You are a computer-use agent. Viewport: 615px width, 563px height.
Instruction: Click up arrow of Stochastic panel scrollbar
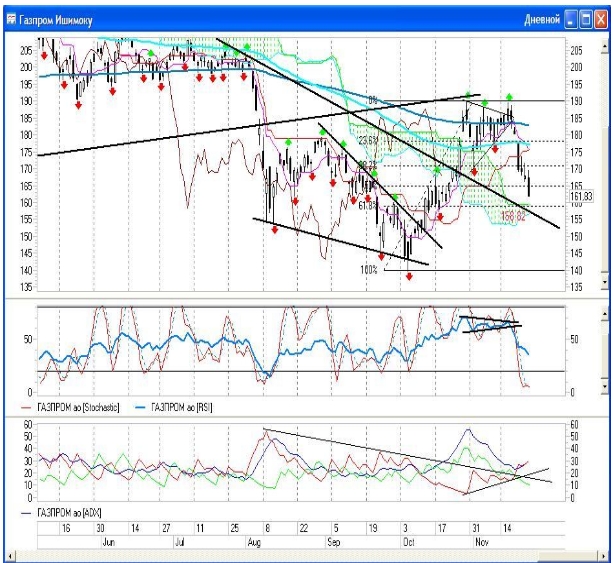coord(604,314)
